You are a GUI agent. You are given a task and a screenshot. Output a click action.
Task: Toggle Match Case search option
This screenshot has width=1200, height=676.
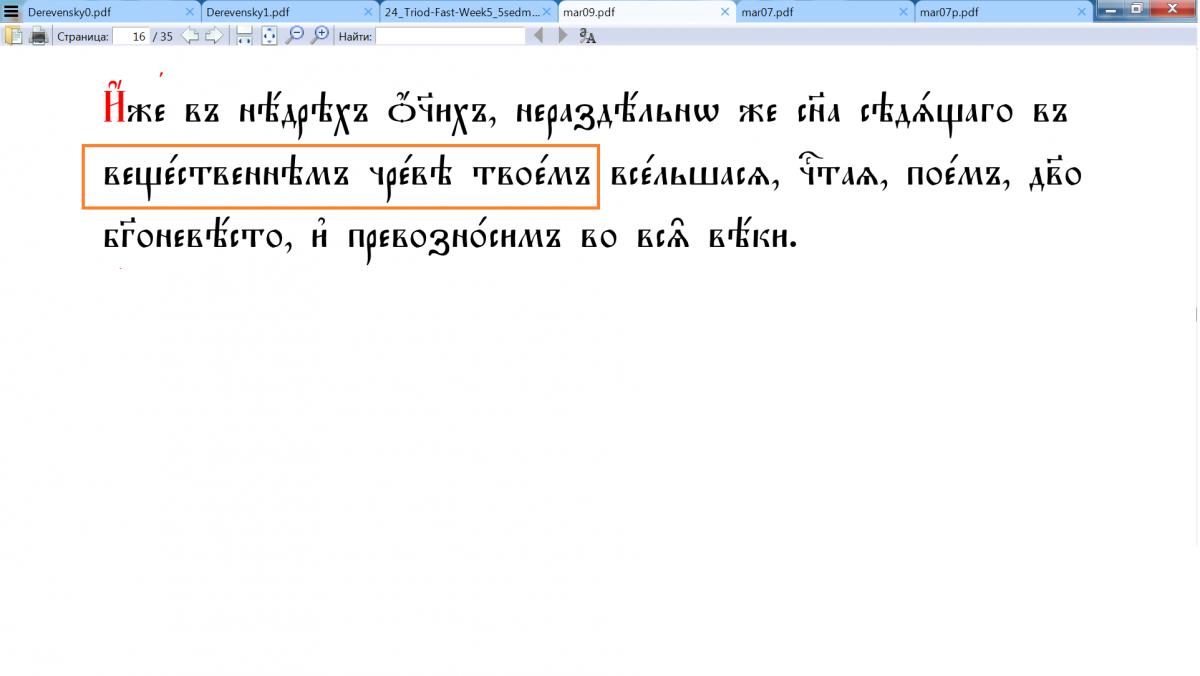(588, 37)
